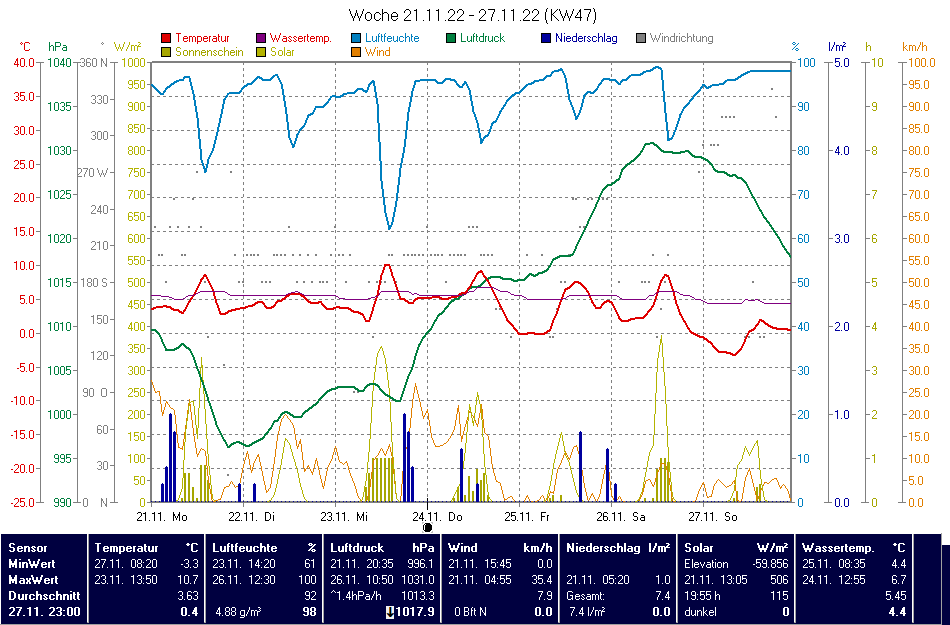Click the Temperatur column header in table
Image resolution: width=950 pixels, height=625 pixels.
point(126,548)
